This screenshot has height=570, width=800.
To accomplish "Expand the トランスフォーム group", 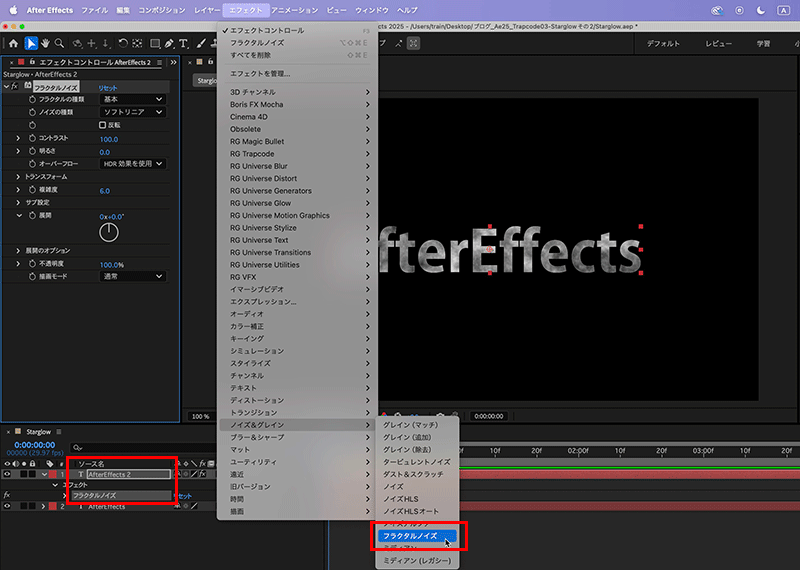I will [18, 177].
